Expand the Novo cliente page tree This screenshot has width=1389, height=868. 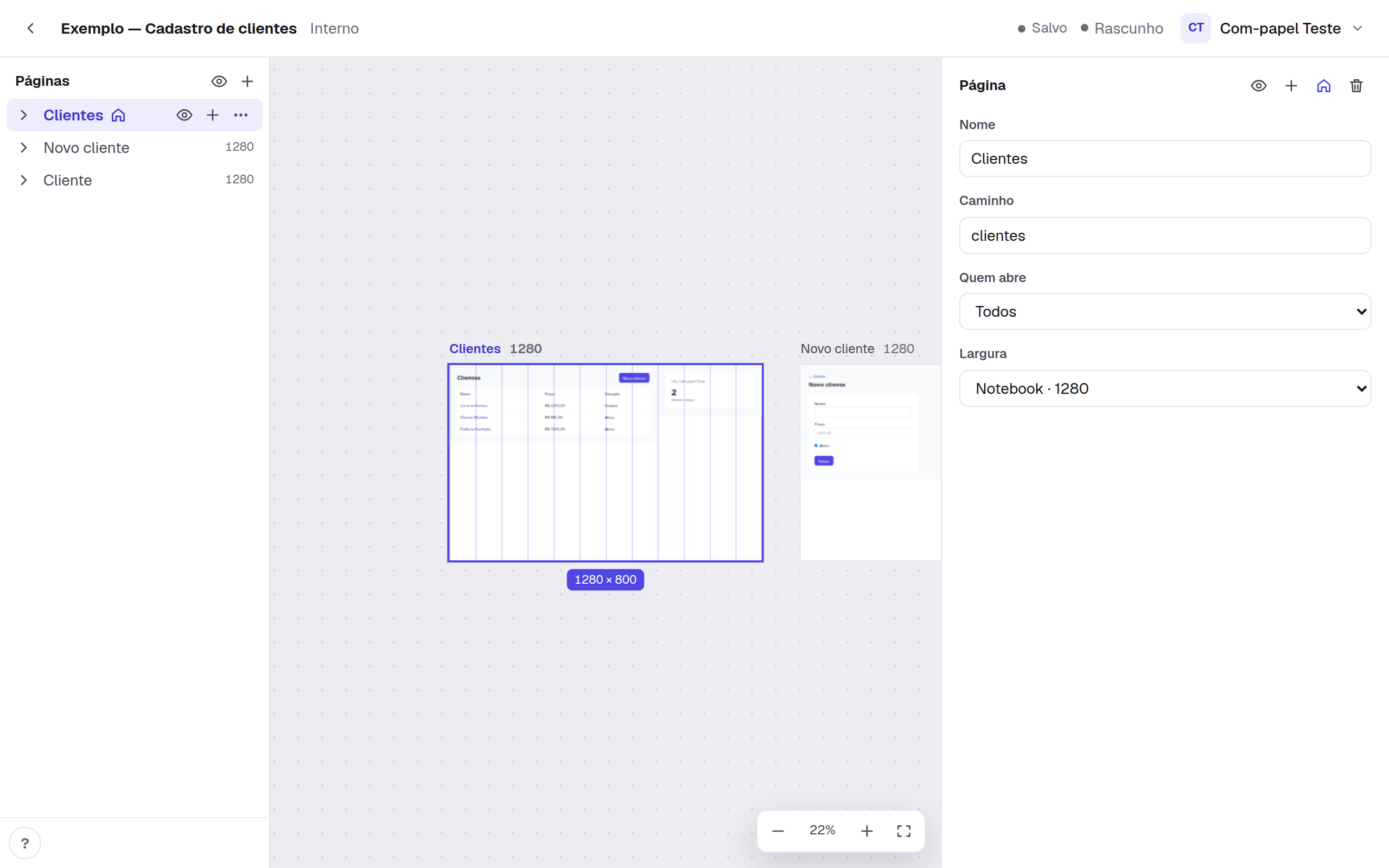click(23, 148)
